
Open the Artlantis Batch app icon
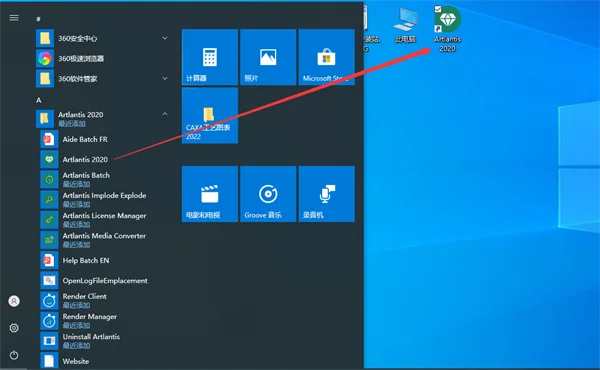pyautogui.click(x=49, y=179)
